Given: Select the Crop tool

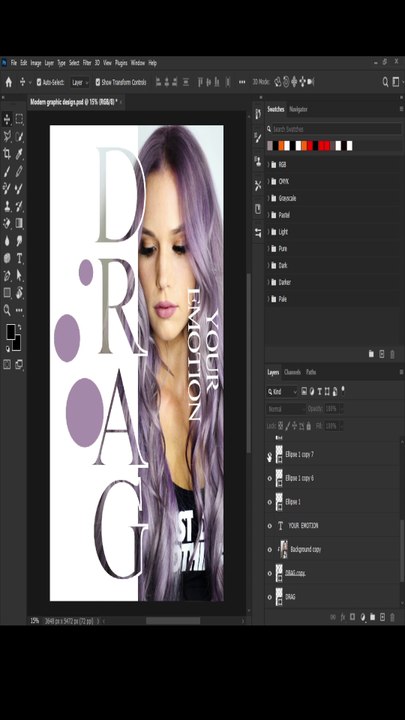Looking at the screenshot, I should point(7,154).
